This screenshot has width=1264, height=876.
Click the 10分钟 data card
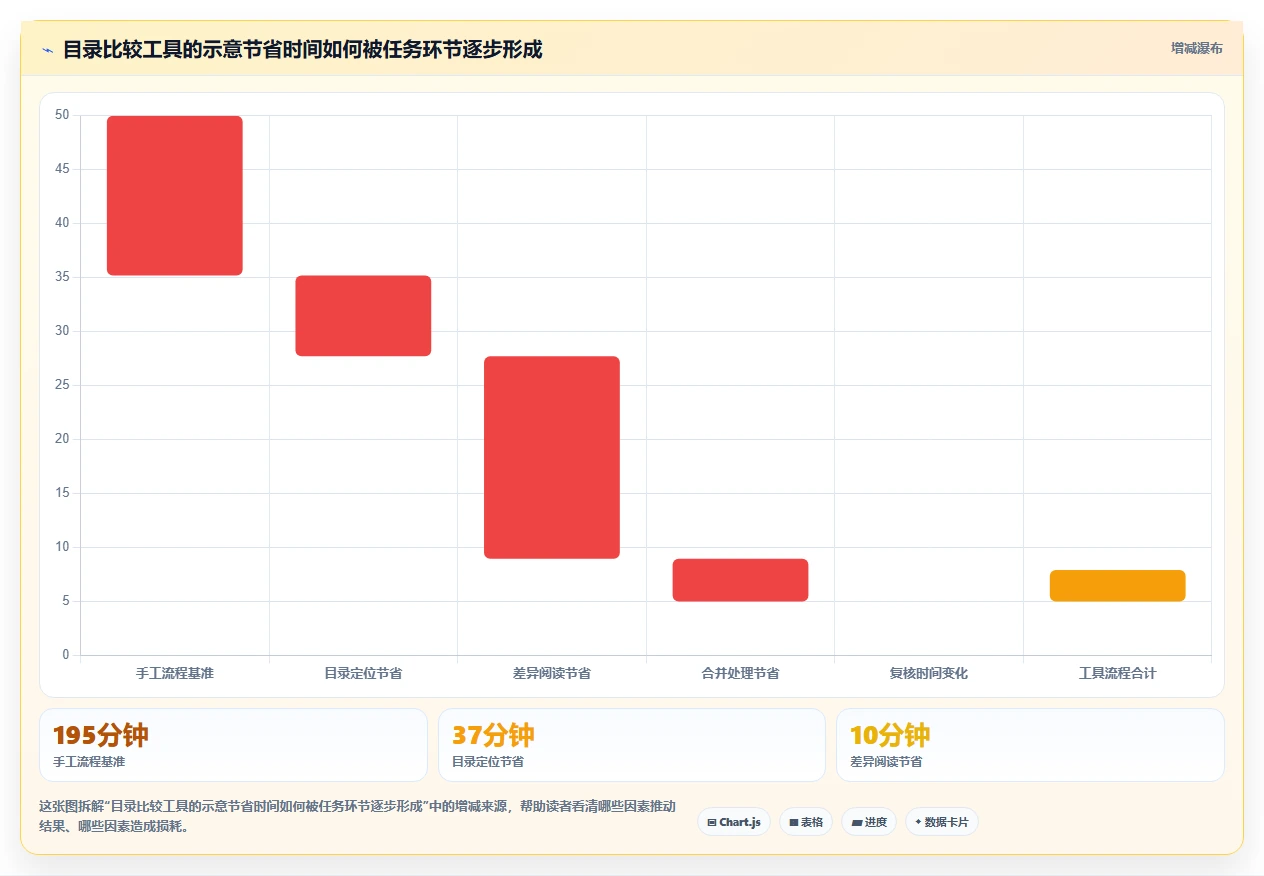click(1030, 745)
